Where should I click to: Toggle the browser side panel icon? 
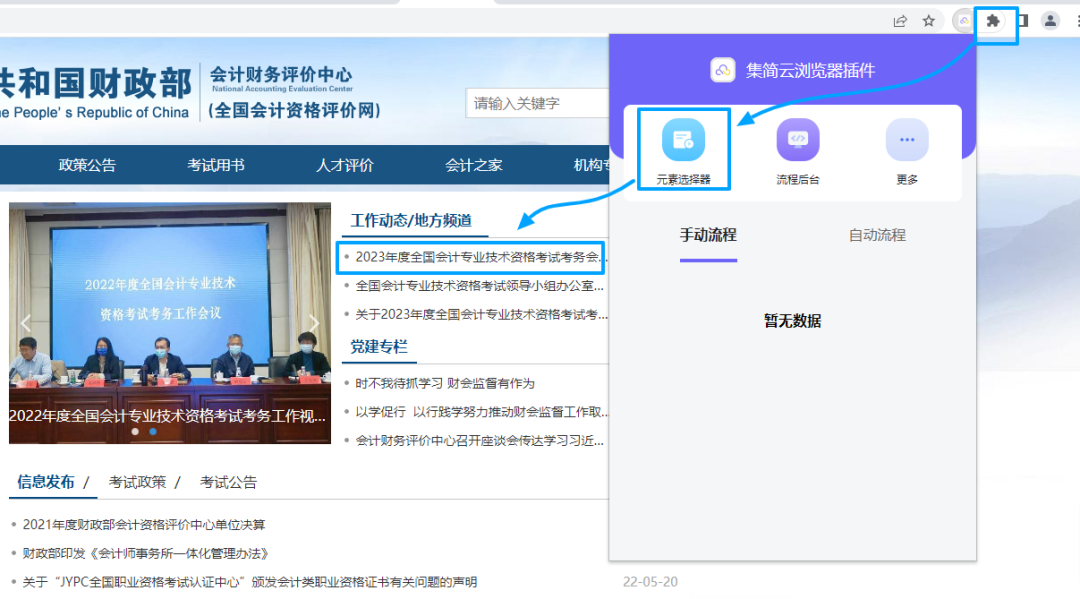point(1023,21)
